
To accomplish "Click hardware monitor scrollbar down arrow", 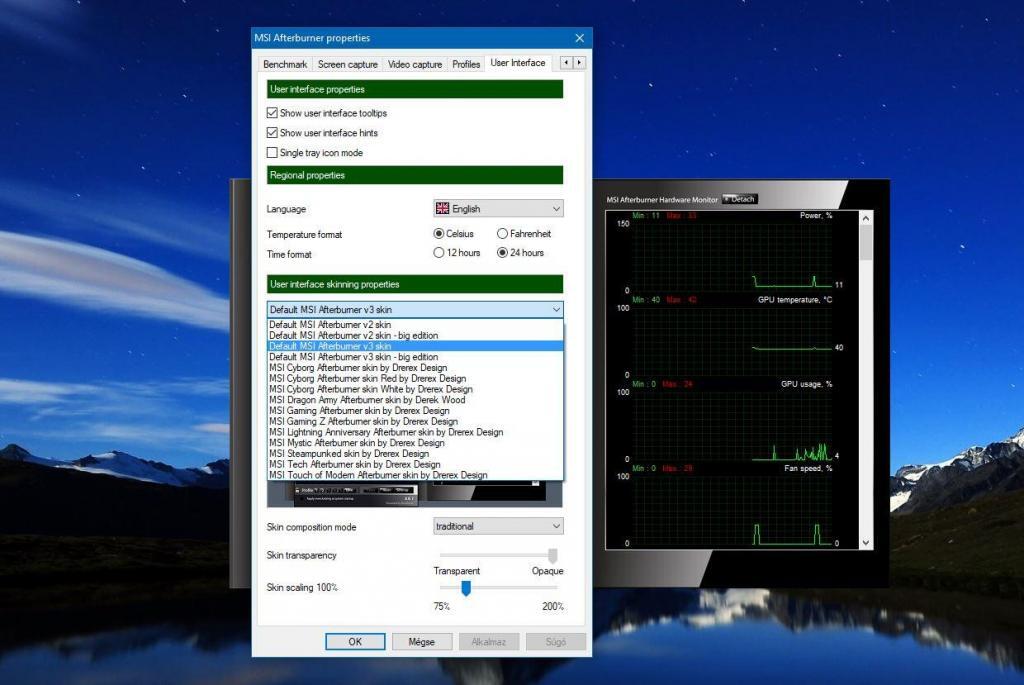I will coord(865,542).
